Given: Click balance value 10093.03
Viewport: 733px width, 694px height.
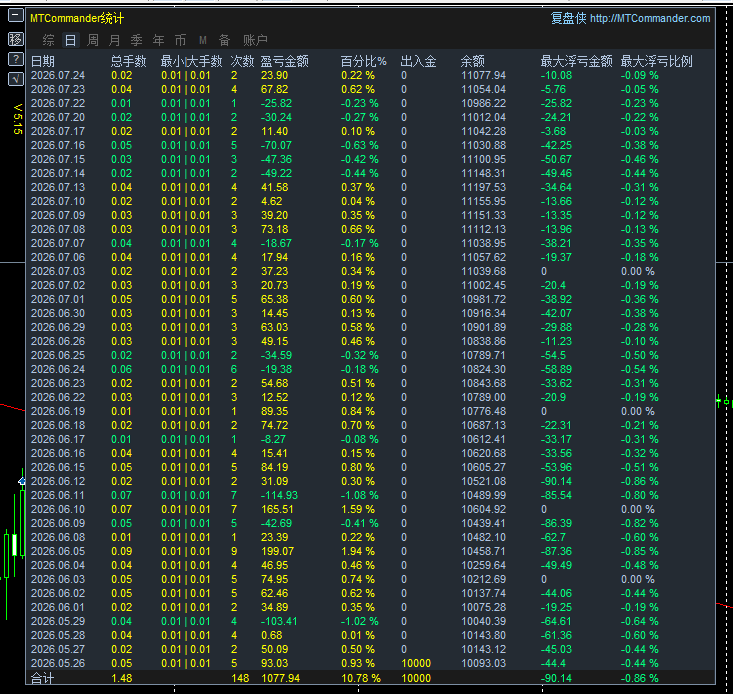Looking at the screenshot, I should click(x=483, y=663).
